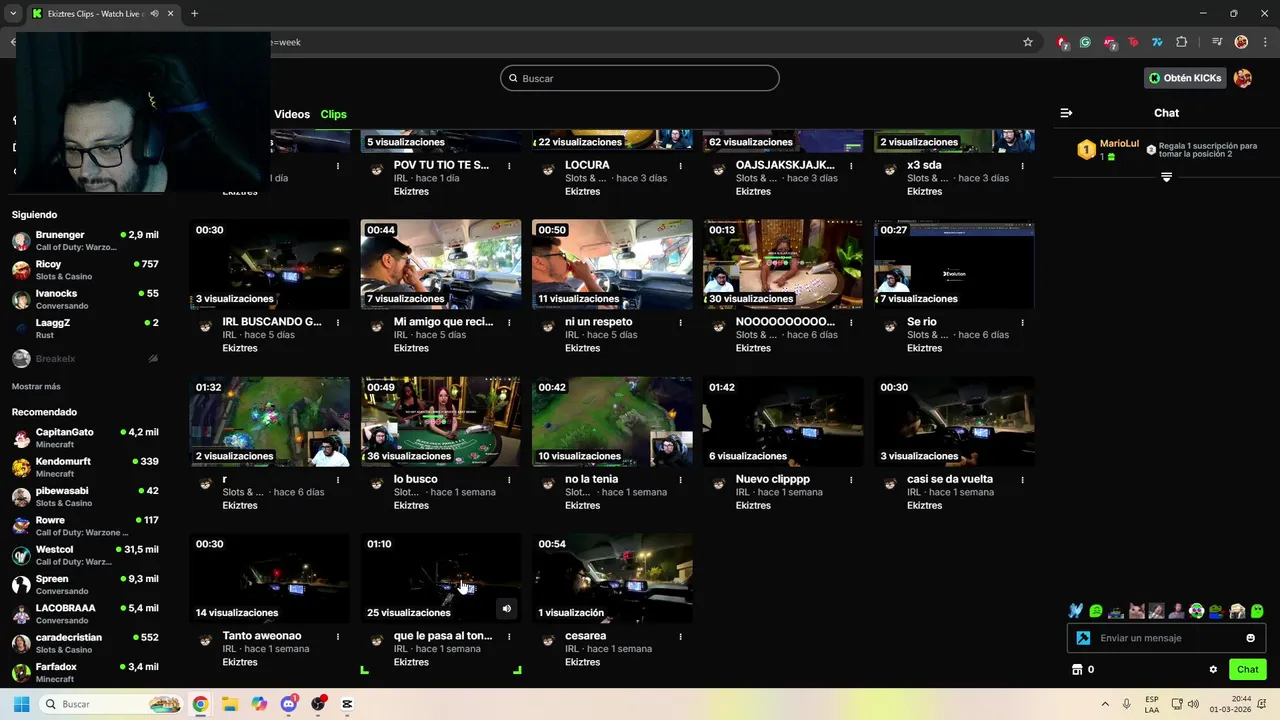The width and height of the screenshot is (1280, 720).
Task: Play the 'no la tenia' clip thumbnail
Action: (612, 422)
